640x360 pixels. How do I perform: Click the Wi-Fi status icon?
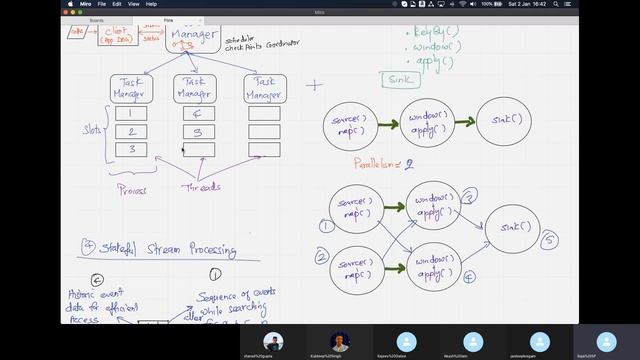pos(462,4)
